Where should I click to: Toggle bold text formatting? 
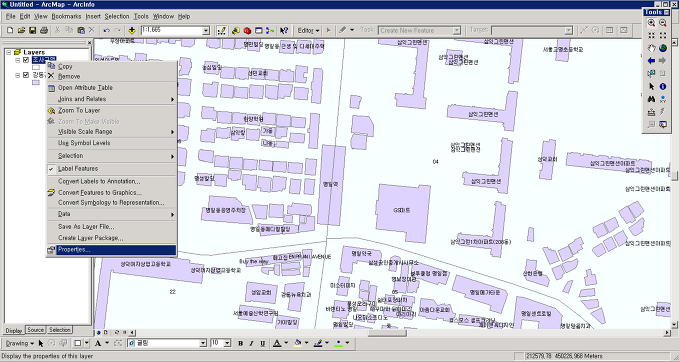[240, 343]
